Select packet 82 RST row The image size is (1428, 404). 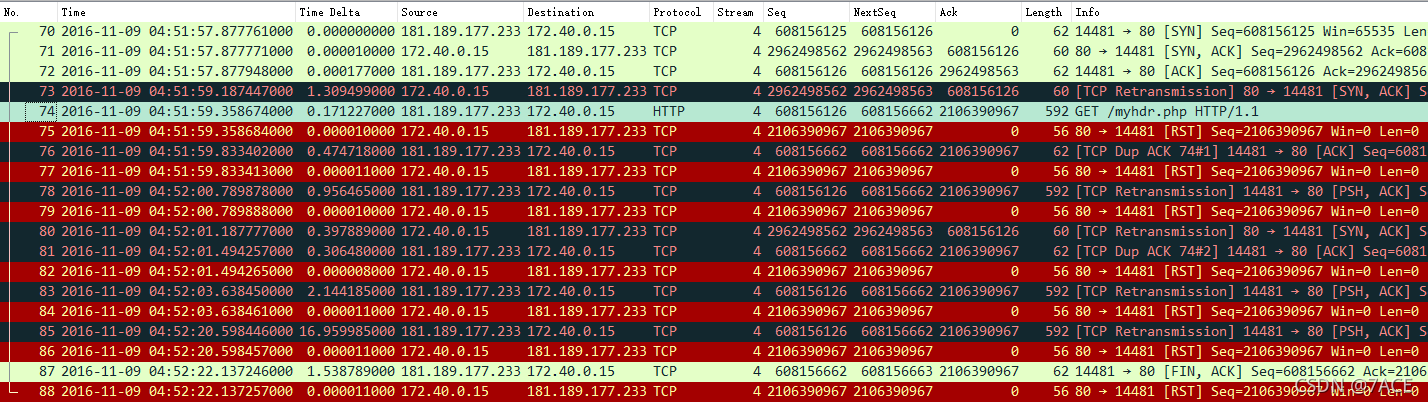pos(714,271)
